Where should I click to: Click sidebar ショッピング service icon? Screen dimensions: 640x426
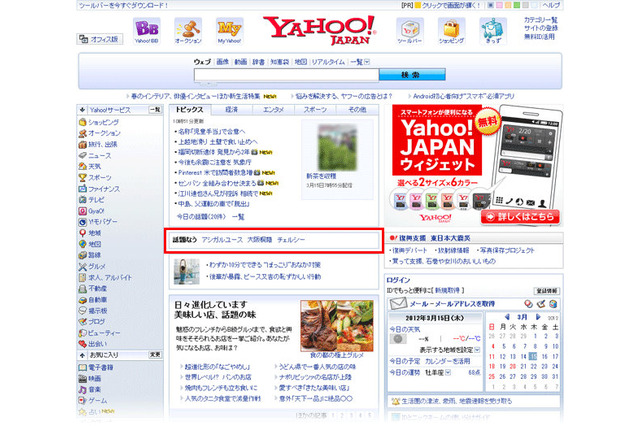pyautogui.click(x=82, y=122)
